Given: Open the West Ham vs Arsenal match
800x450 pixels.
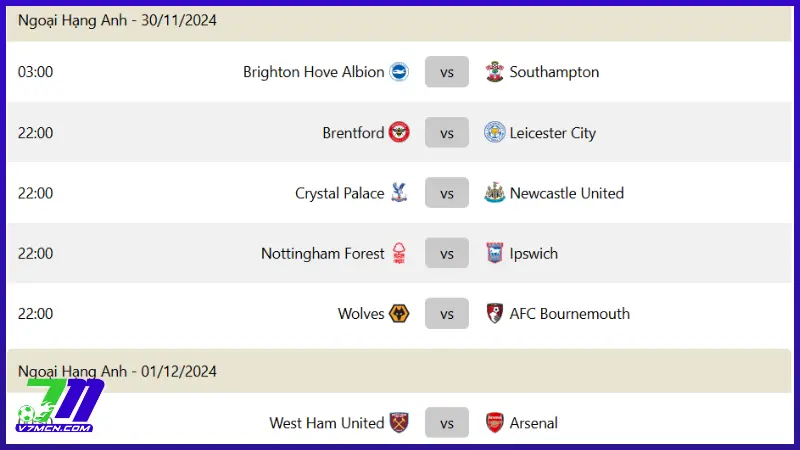Looking at the screenshot, I should (x=447, y=423).
